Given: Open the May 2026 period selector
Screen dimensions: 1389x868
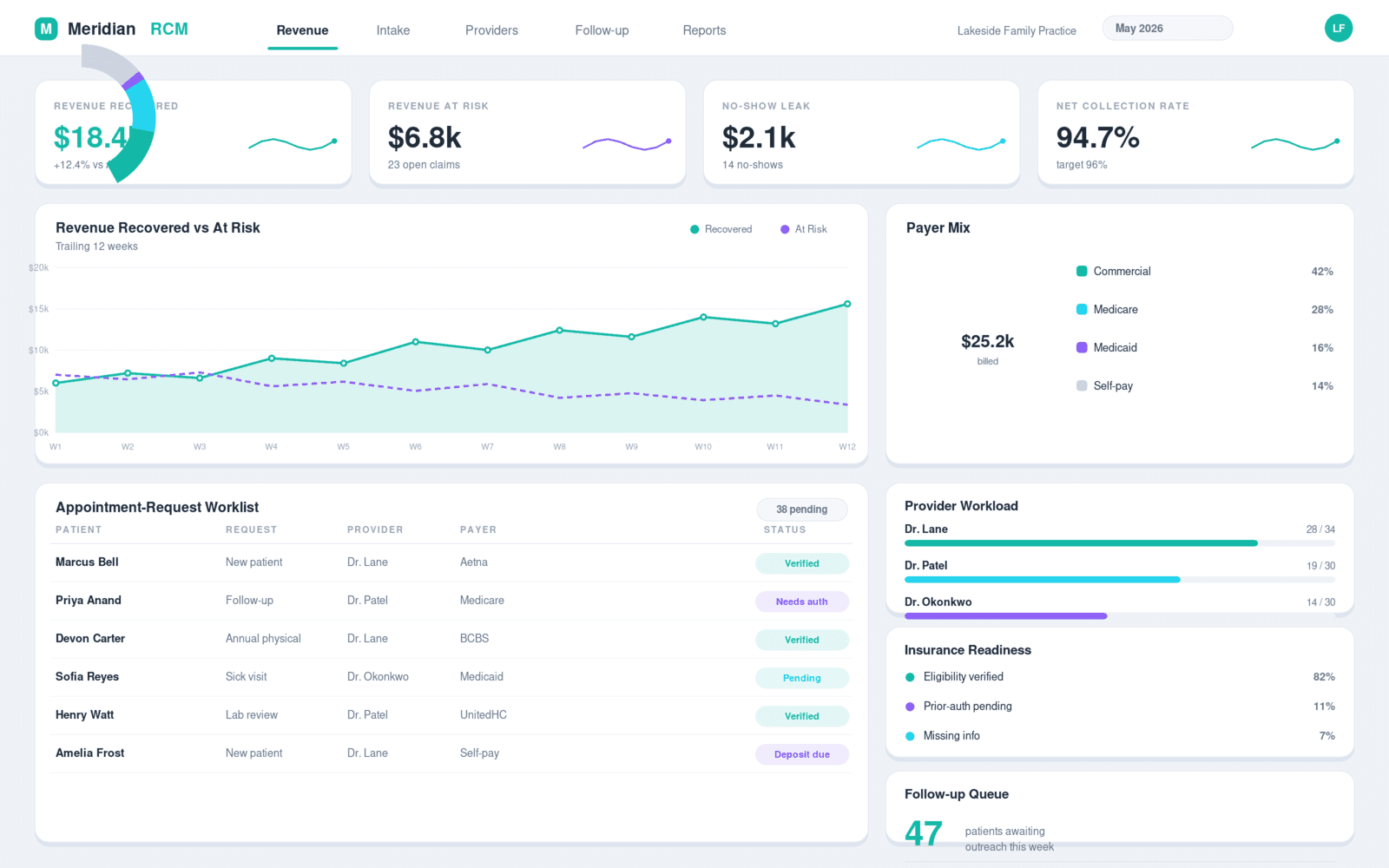Looking at the screenshot, I should [x=1168, y=28].
